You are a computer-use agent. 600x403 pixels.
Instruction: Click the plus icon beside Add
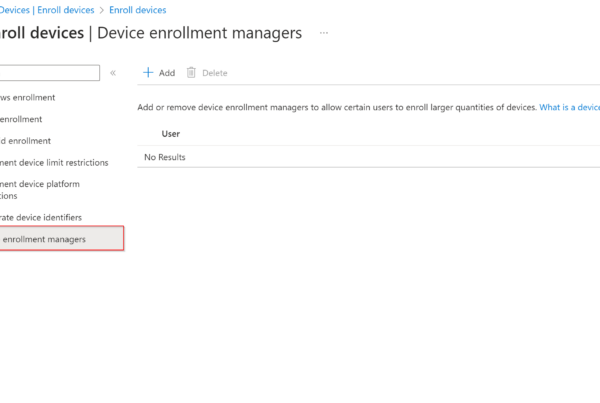coord(148,73)
